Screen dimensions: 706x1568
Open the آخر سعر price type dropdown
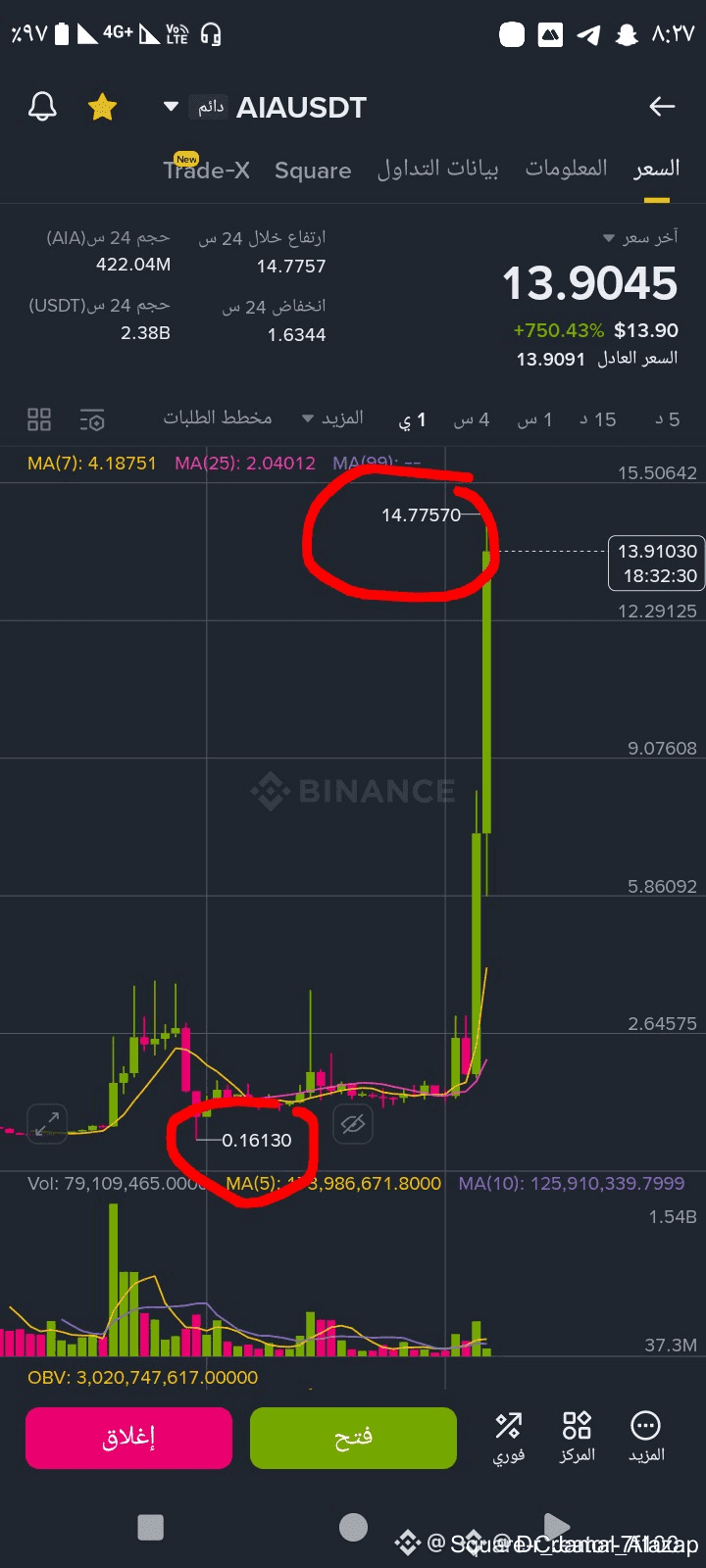(639, 237)
